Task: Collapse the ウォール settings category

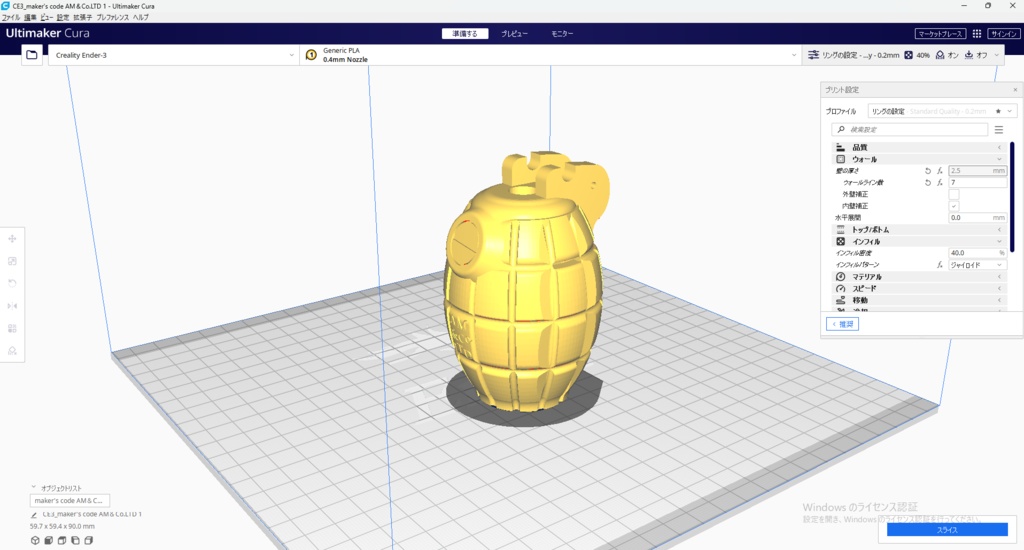Action: tap(919, 159)
